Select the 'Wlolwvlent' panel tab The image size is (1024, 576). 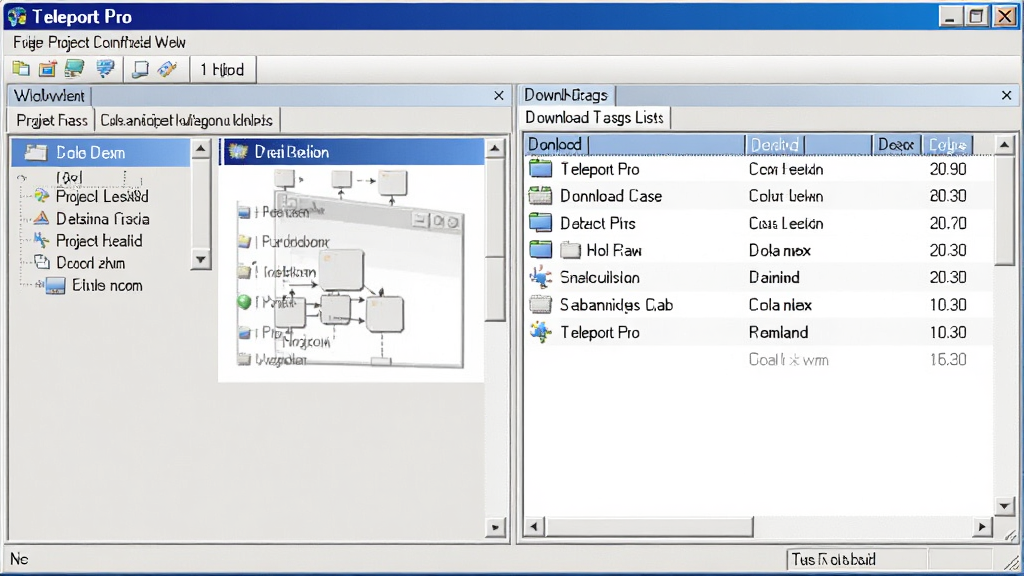coord(49,96)
